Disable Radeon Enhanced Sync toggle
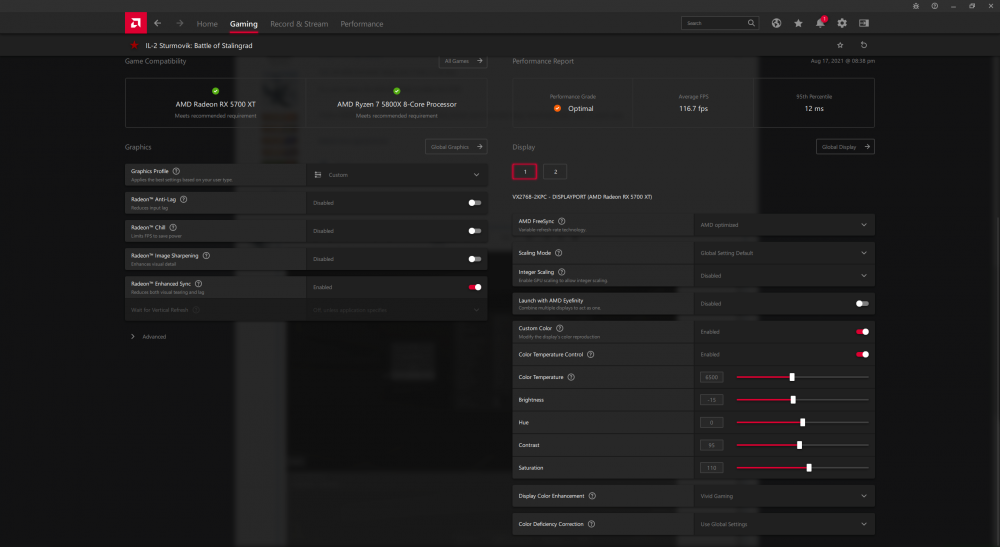 pyautogui.click(x=474, y=287)
